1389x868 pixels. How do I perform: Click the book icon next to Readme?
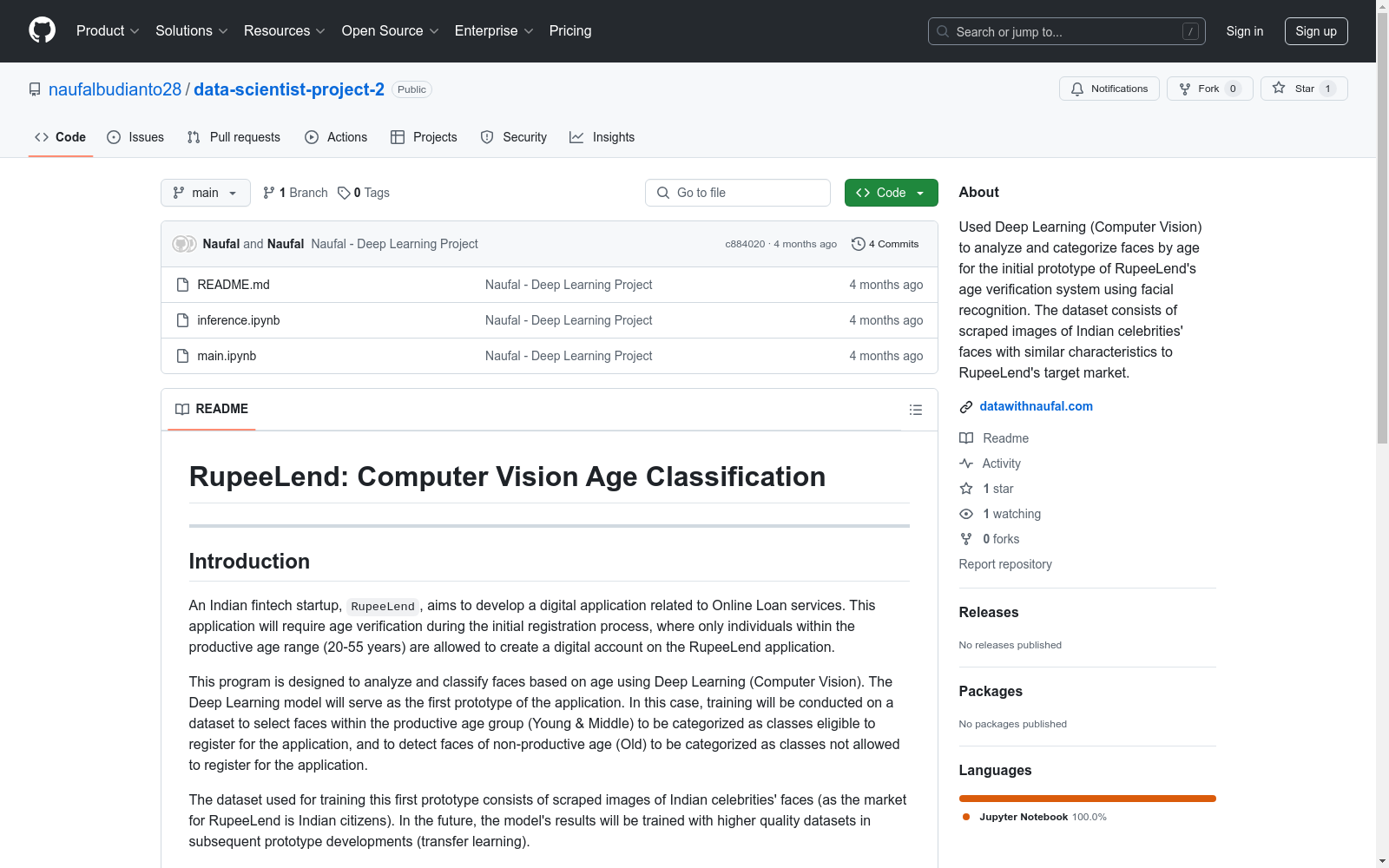click(x=966, y=438)
